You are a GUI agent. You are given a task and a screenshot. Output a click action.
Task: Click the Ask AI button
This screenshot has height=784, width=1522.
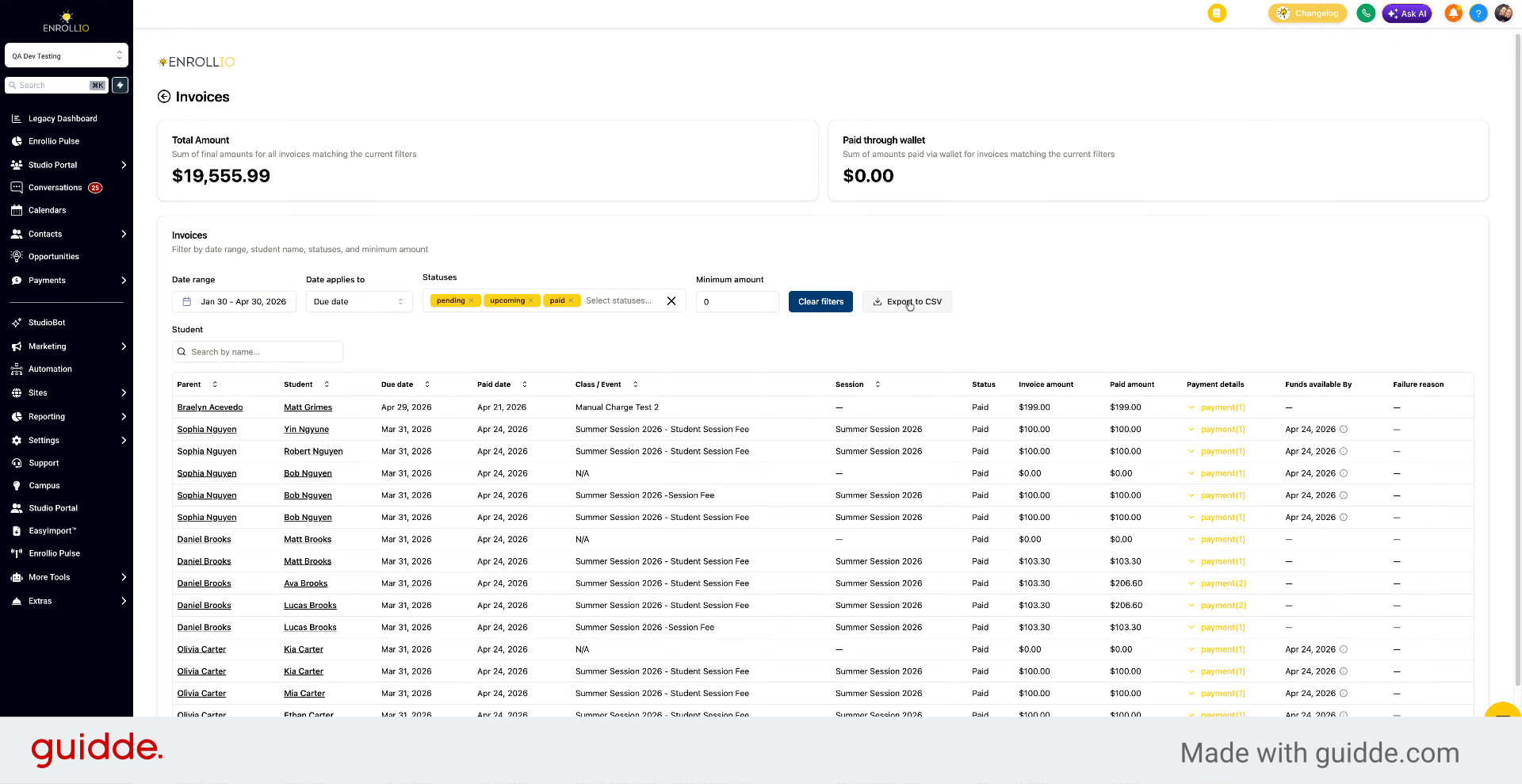(x=1407, y=13)
